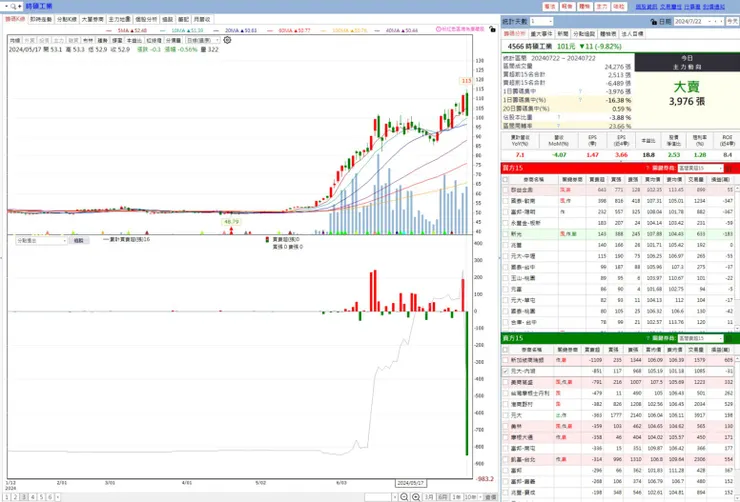
Task: Sort the 買方15 table by the 交易量 column
Action: point(696,179)
